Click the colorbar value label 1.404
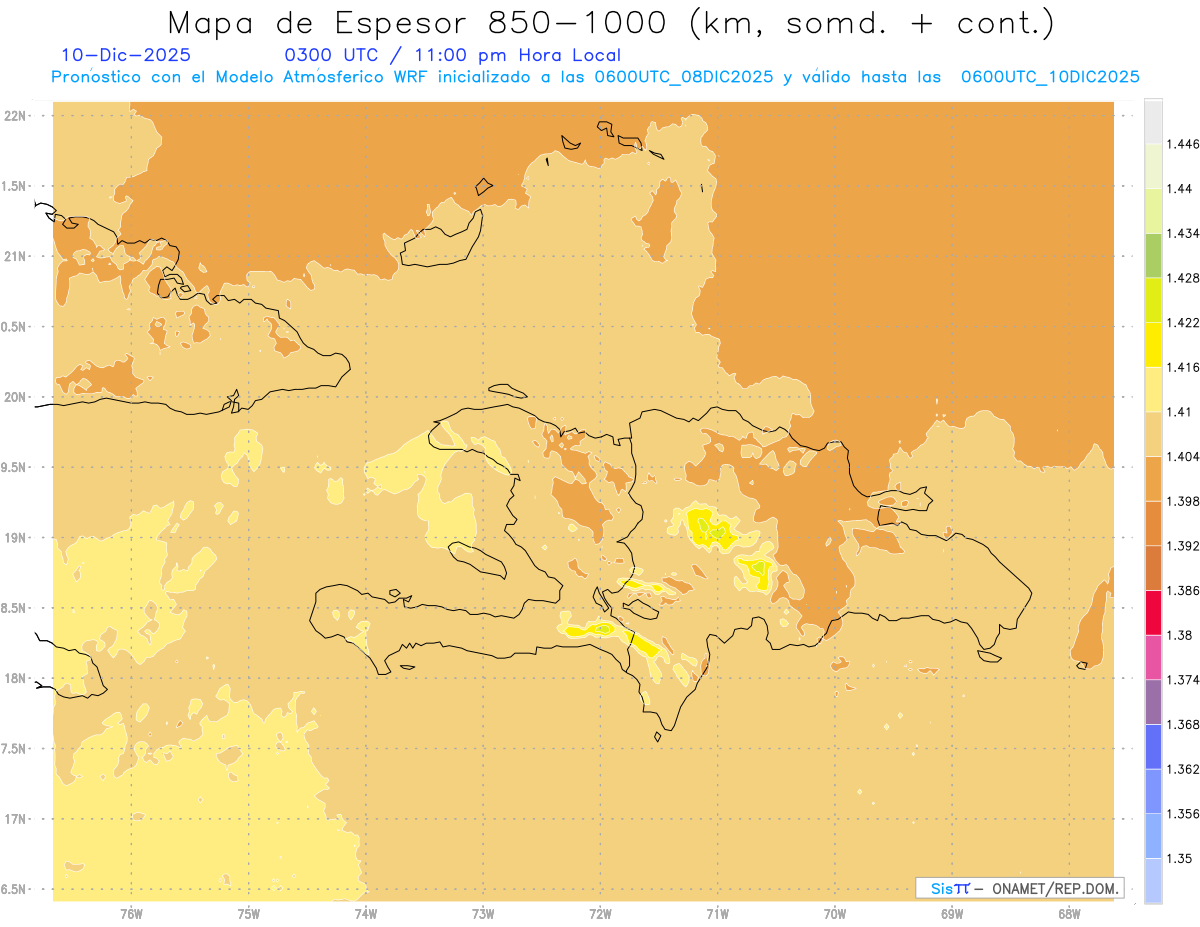The image size is (1200, 927). pyautogui.click(x=1183, y=456)
